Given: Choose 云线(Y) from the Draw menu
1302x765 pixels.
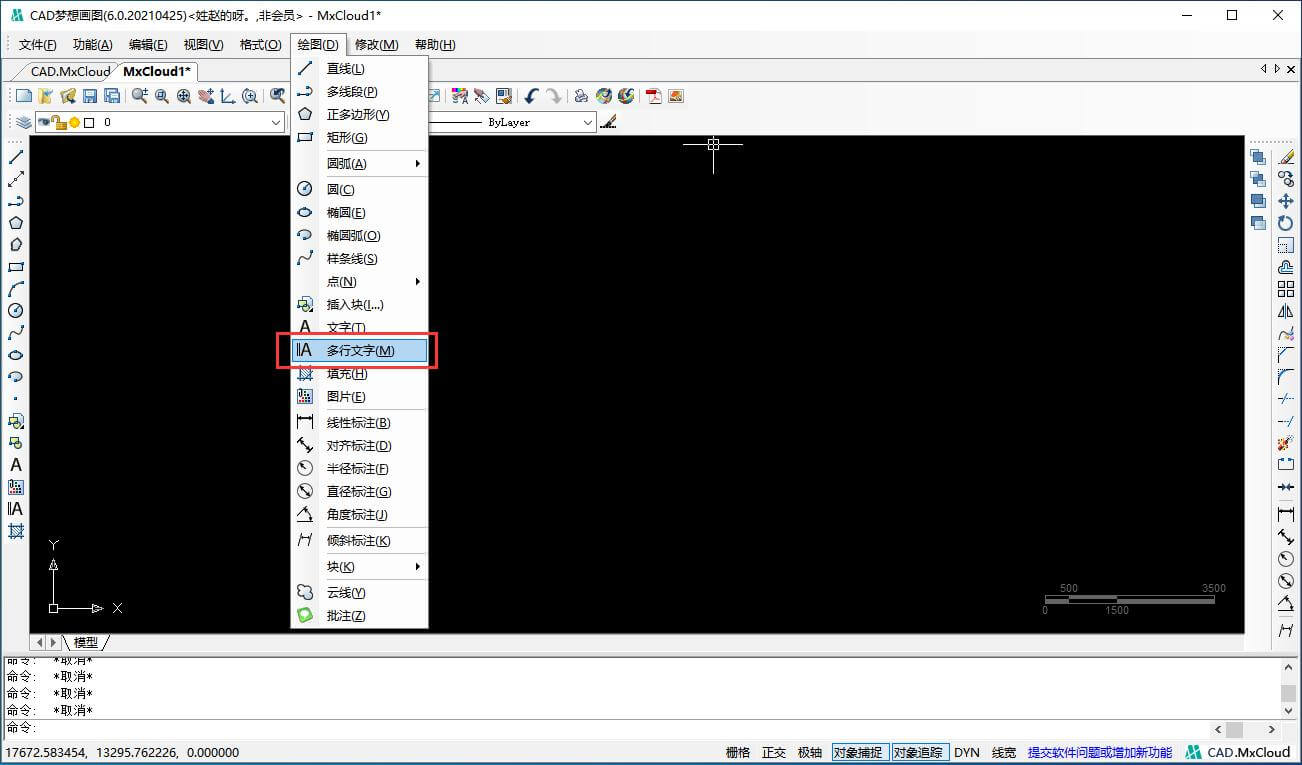Looking at the screenshot, I should click(x=360, y=592).
